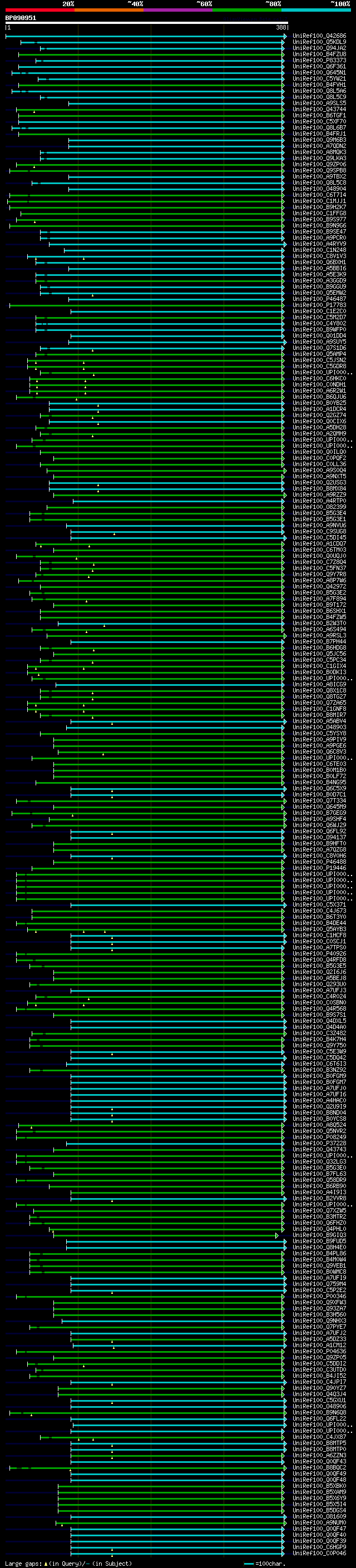Click the UniRef100_B6TGF1 label

pyautogui.click(x=319, y=116)
